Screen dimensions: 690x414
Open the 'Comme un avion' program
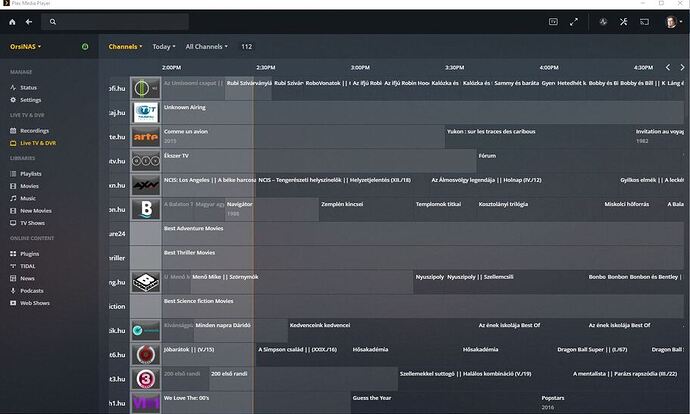pyautogui.click(x=304, y=137)
